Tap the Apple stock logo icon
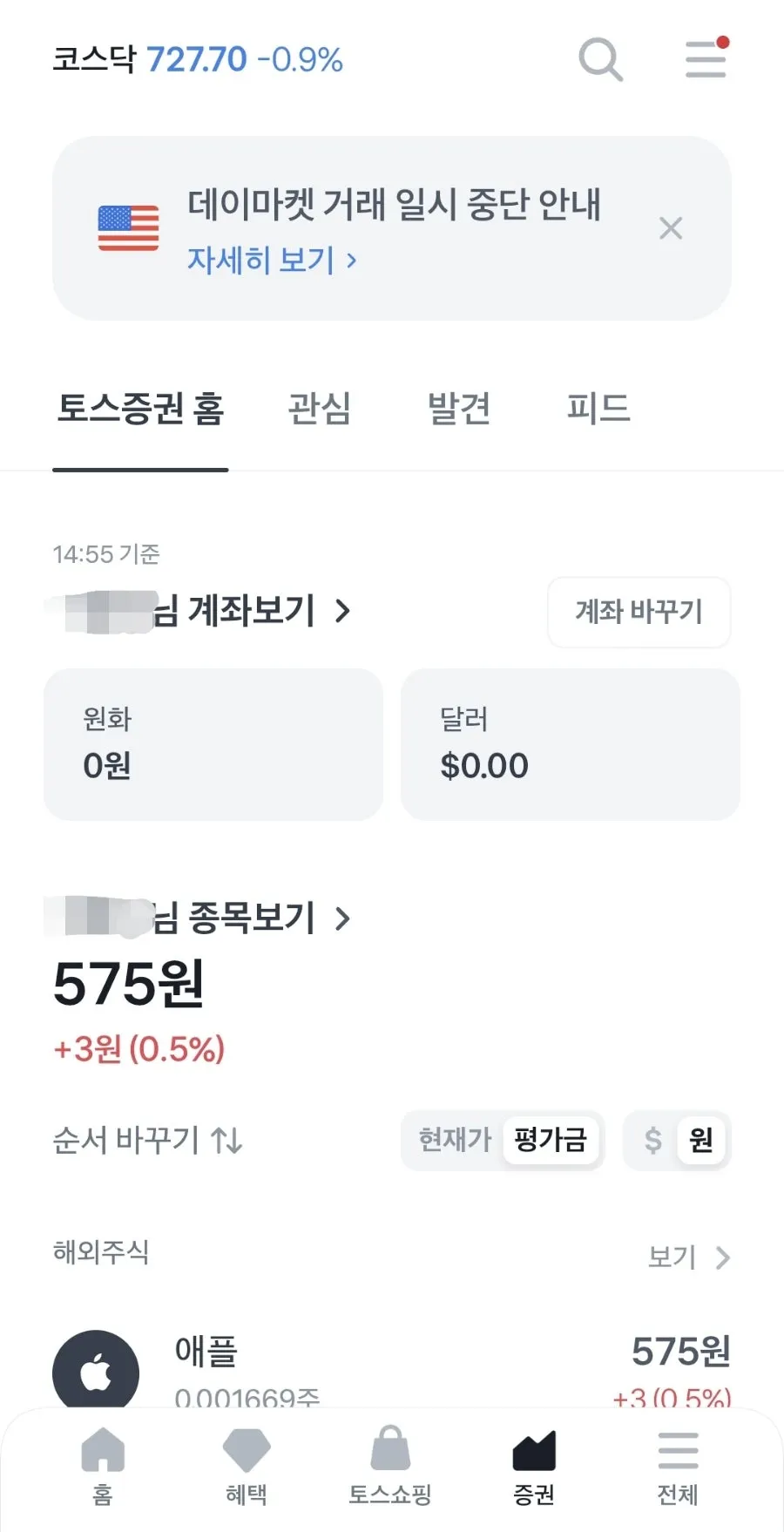This screenshot has width=784, height=1532. (96, 1371)
